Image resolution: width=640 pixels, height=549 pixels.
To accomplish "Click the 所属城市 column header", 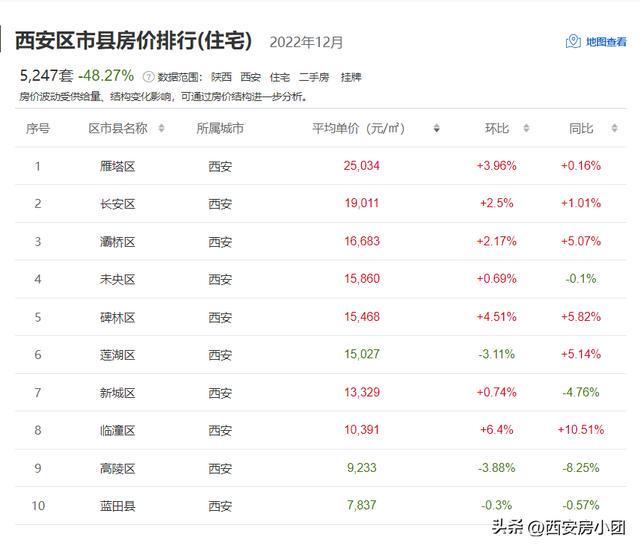I will click(220, 129).
